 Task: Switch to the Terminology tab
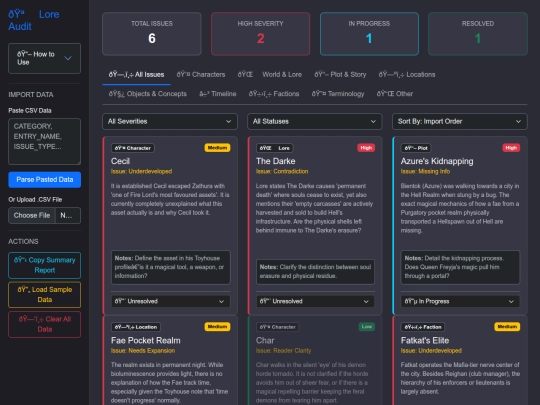[338, 94]
